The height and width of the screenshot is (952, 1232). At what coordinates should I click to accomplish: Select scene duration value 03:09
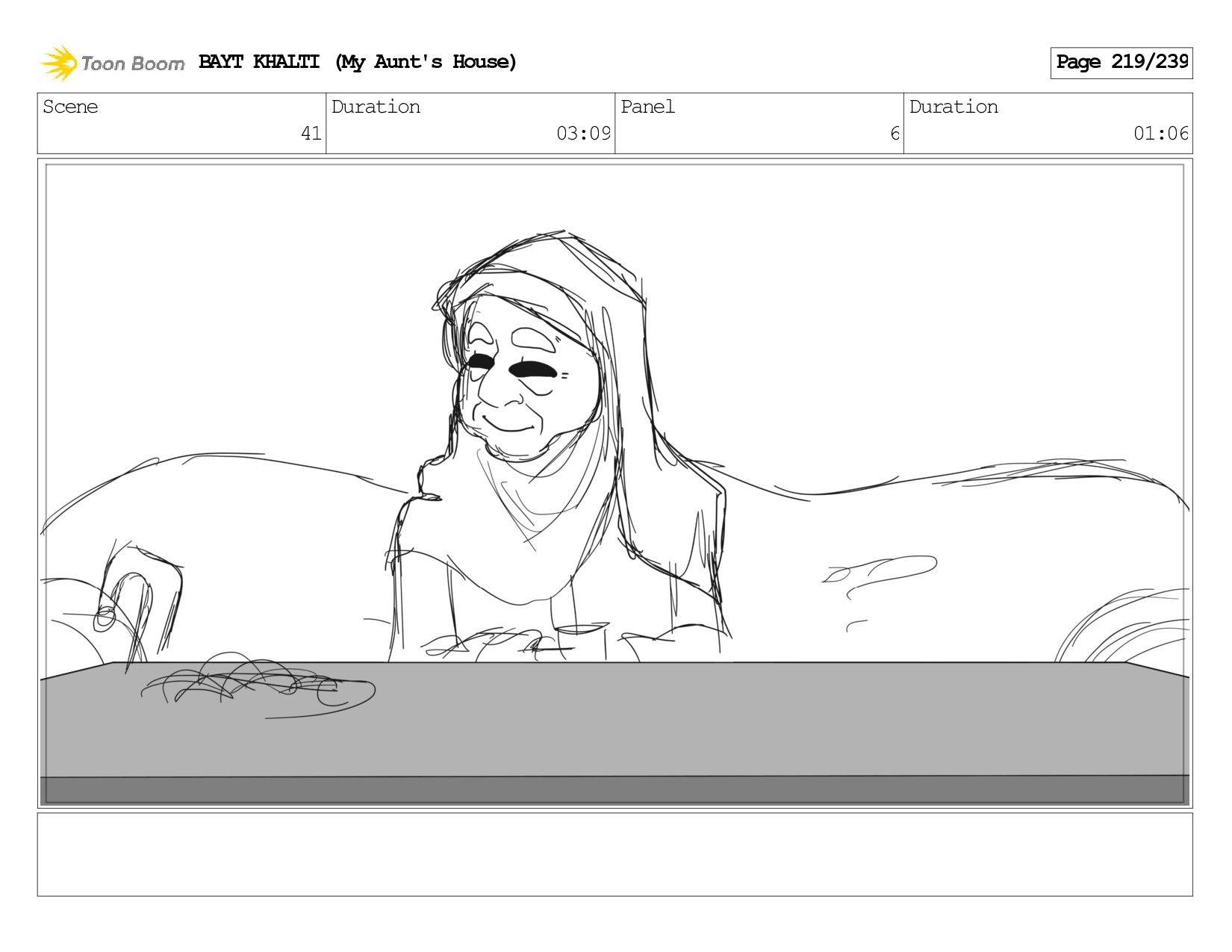click(583, 134)
